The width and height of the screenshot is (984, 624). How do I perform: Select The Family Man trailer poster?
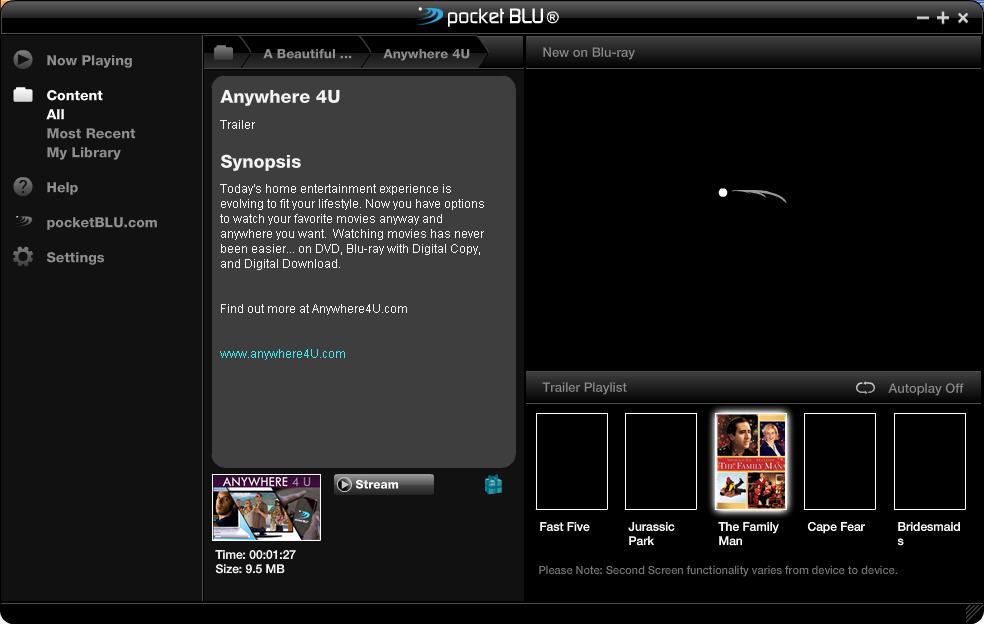tap(751, 461)
